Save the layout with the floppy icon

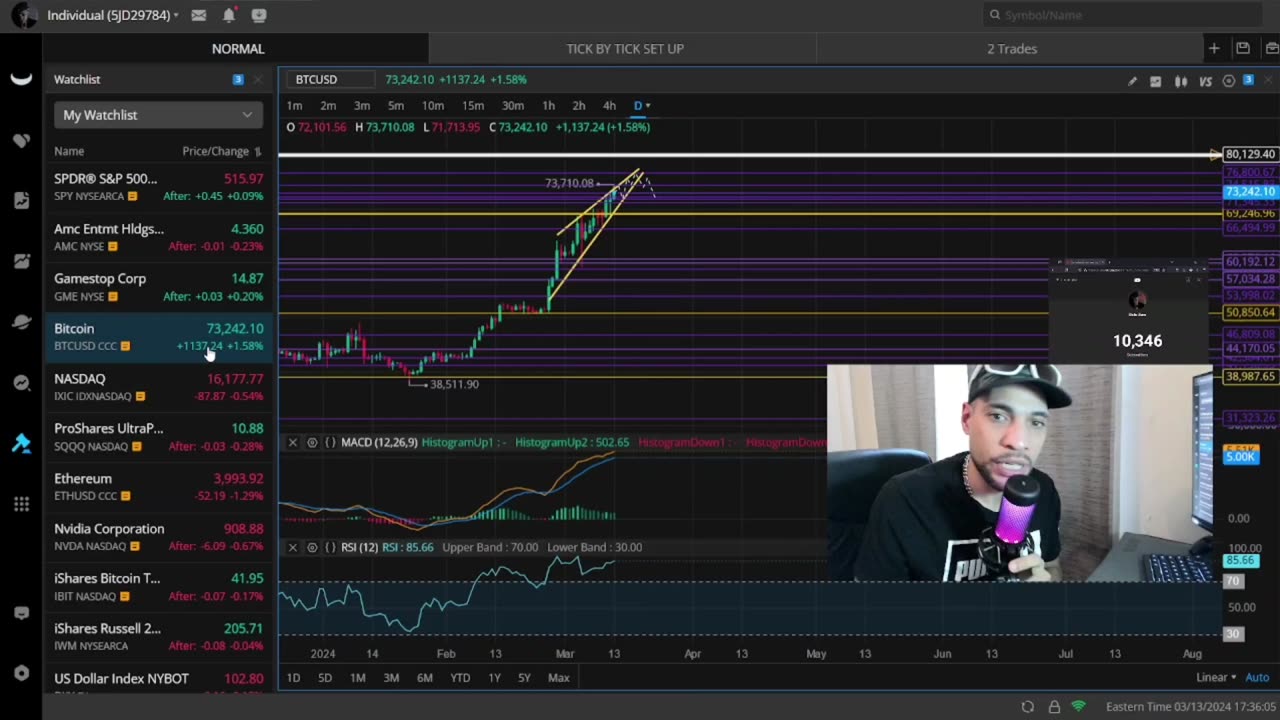point(1242,48)
